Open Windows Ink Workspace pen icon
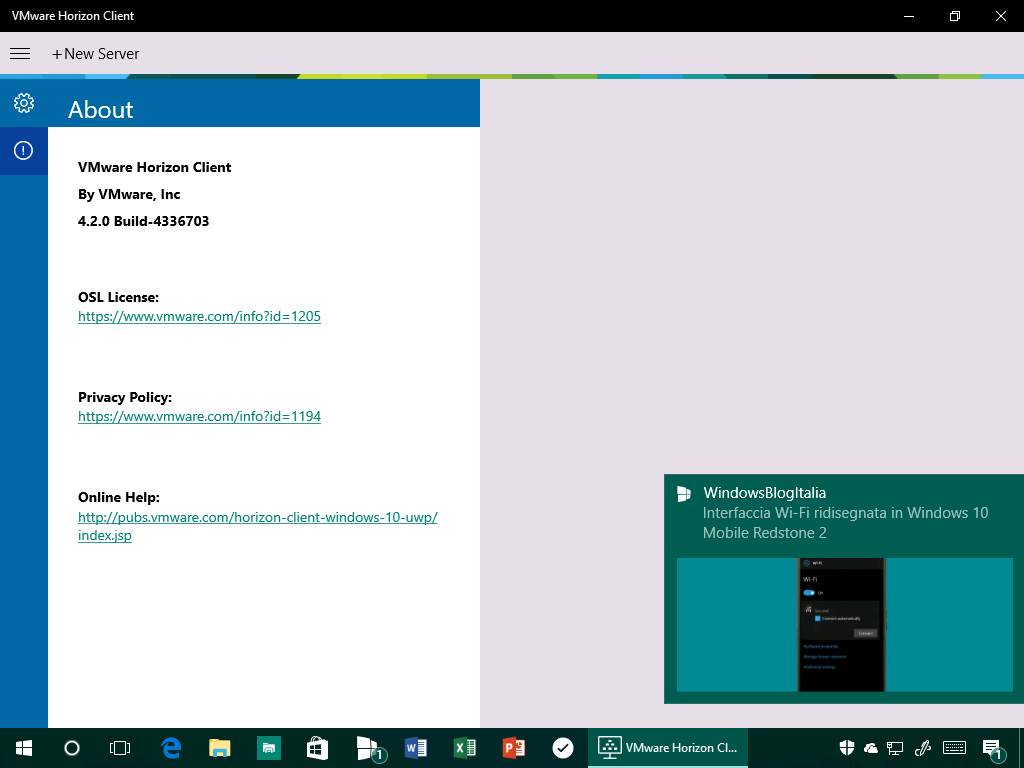Viewport: 1024px width, 768px height. 922,748
